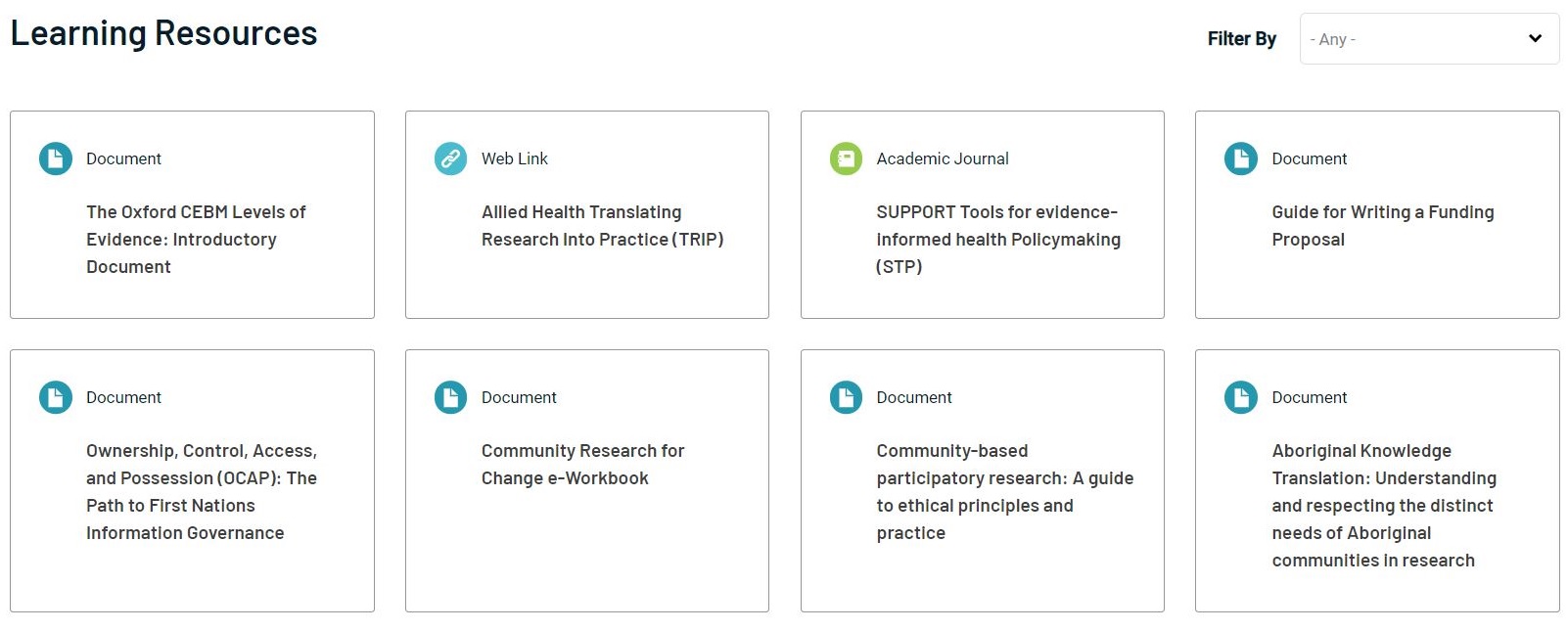Click the Document icon for Community Research for Change
The image size is (1568, 631).
point(449,397)
